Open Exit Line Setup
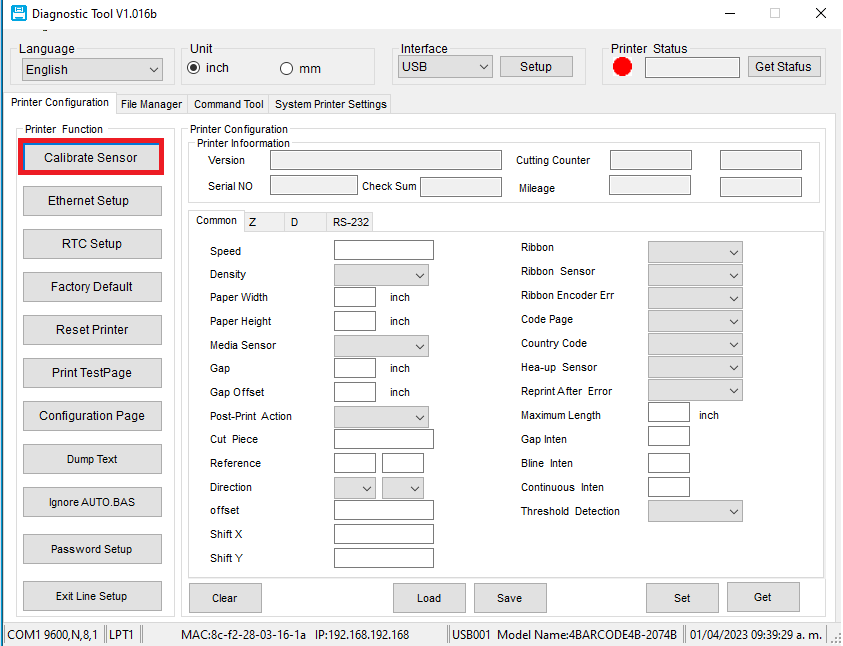Image resolution: width=843 pixels, height=646 pixels. [x=92, y=596]
